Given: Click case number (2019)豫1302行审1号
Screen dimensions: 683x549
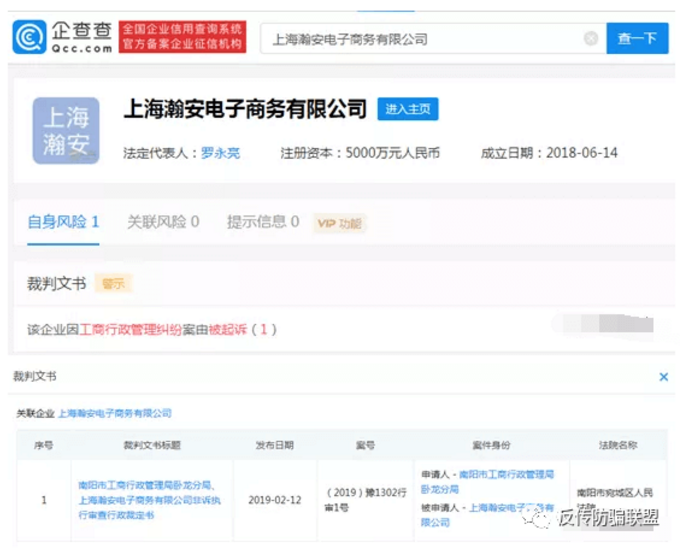Looking at the screenshot, I should (x=365, y=500).
